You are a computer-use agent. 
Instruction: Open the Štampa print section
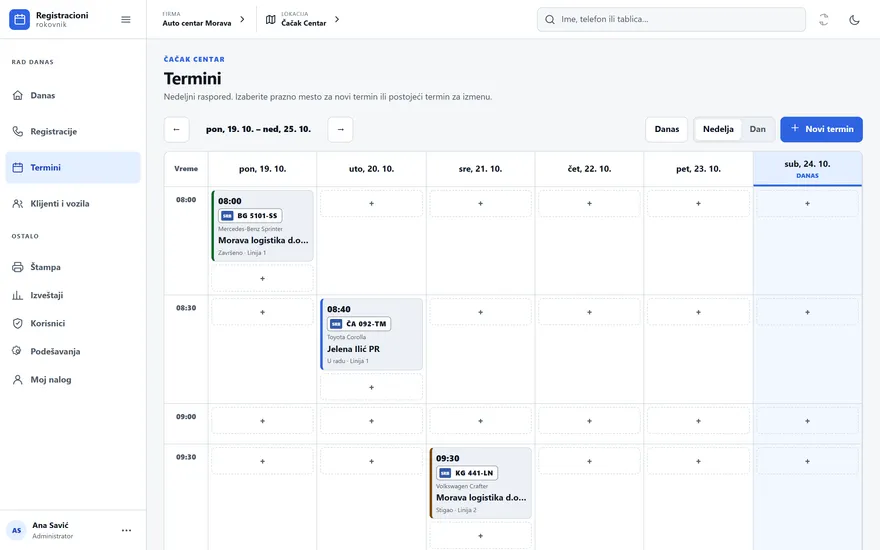point(73,267)
